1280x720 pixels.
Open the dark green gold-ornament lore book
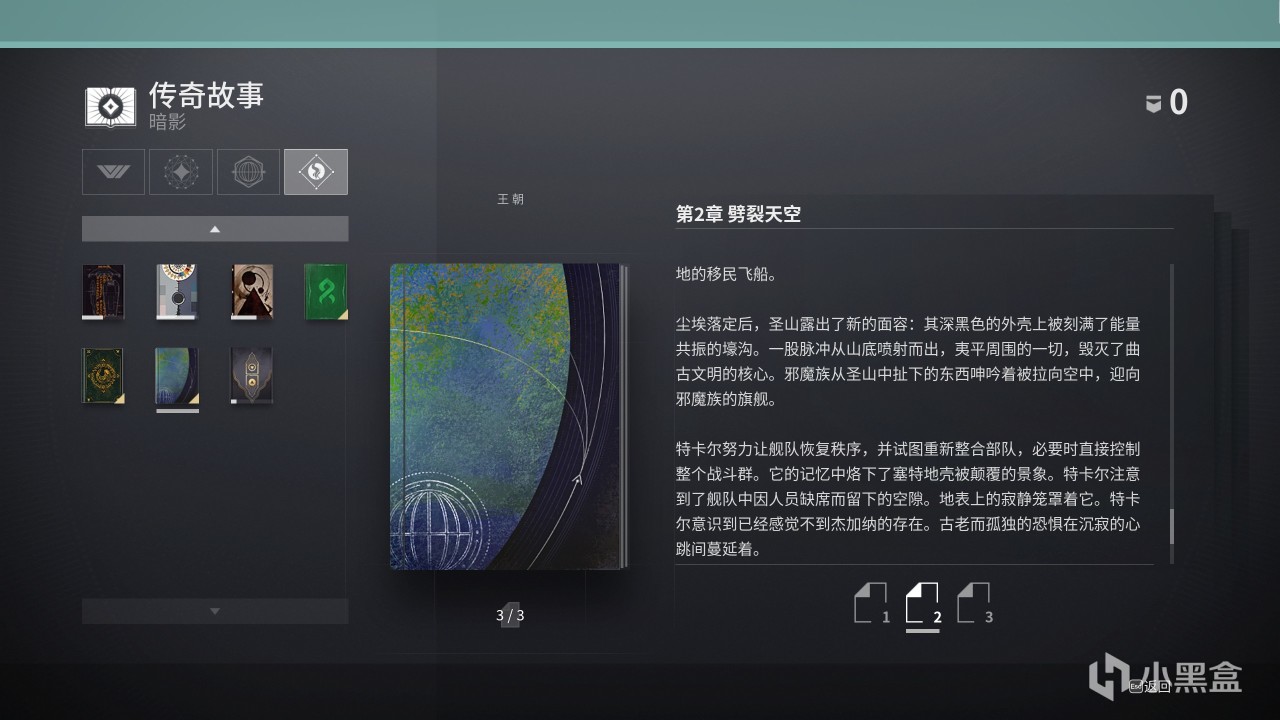(x=103, y=376)
